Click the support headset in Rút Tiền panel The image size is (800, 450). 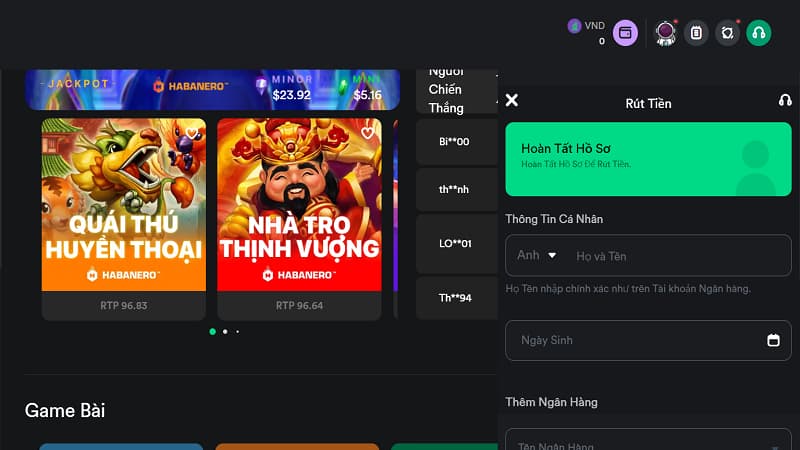(x=785, y=100)
